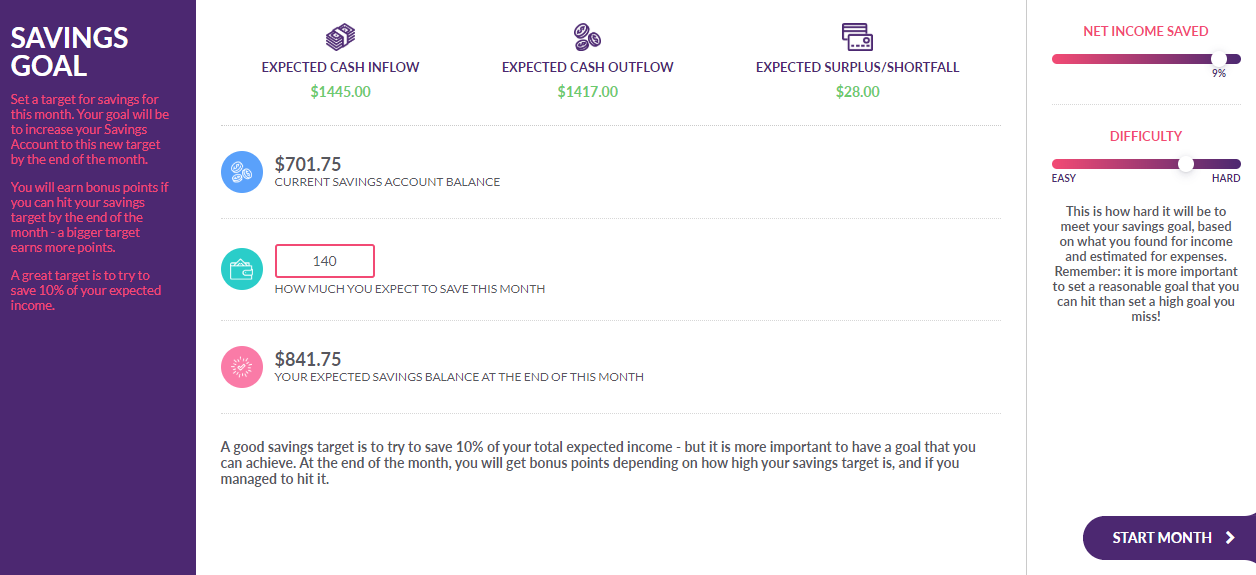This screenshot has width=1256, height=575.
Task: Click the Difficulty slider handle
Action: tap(1186, 164)
